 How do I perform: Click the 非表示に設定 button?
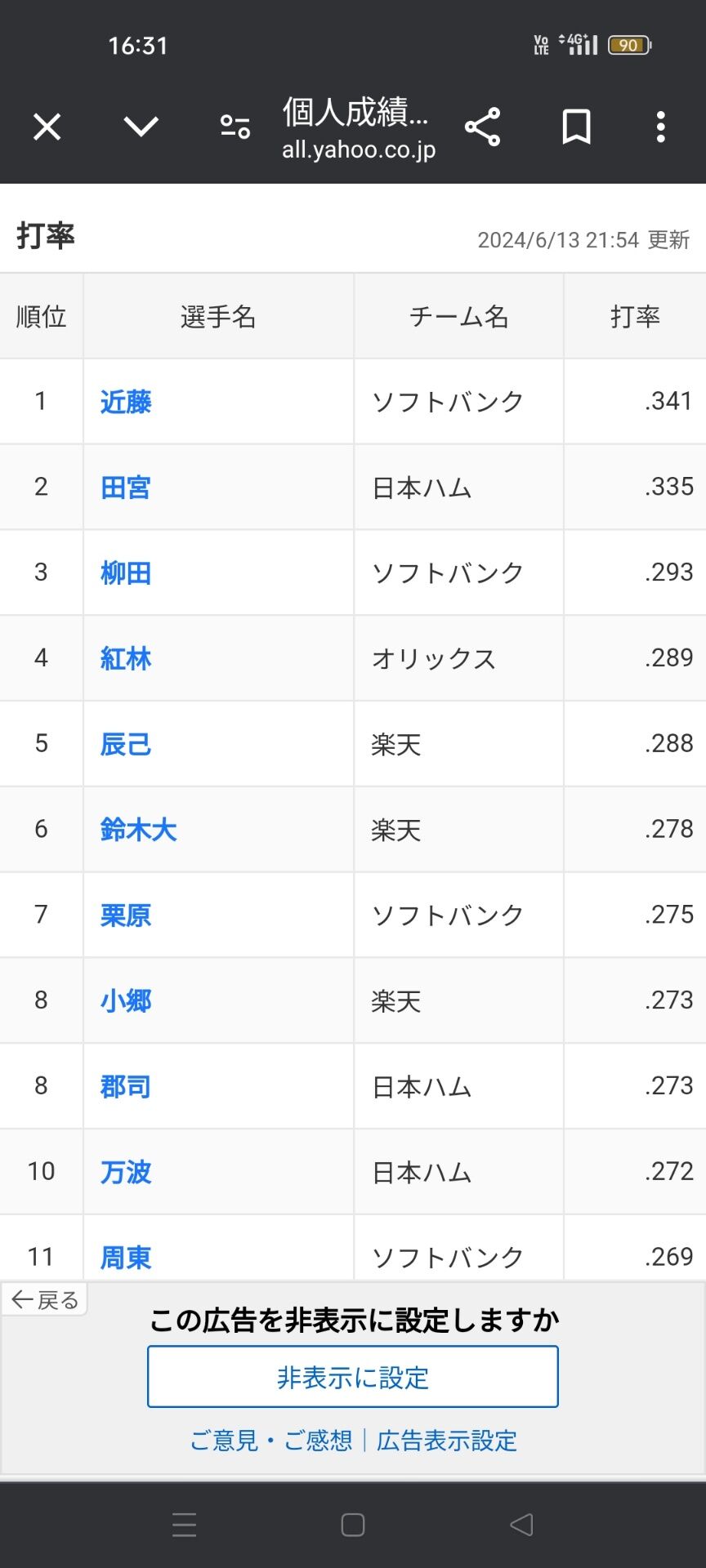[x=353, y=1377]
